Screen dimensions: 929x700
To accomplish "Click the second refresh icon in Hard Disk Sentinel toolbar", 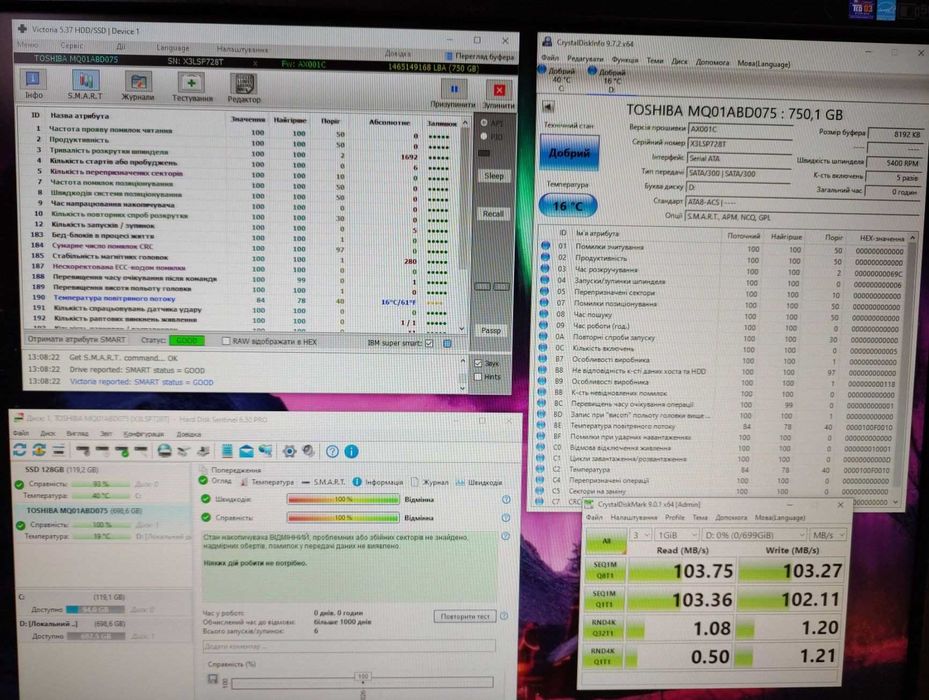I will coord(39,450).
